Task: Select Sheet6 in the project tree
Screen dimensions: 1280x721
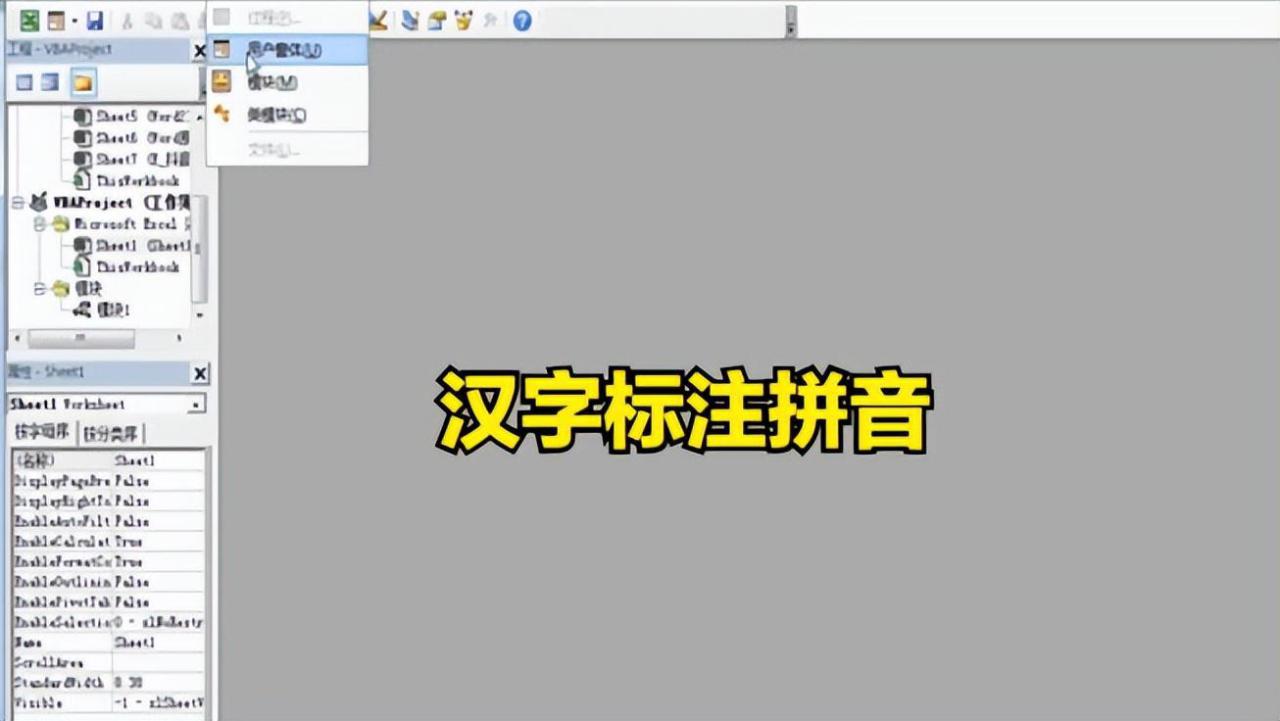Action: tap(132, 138)
